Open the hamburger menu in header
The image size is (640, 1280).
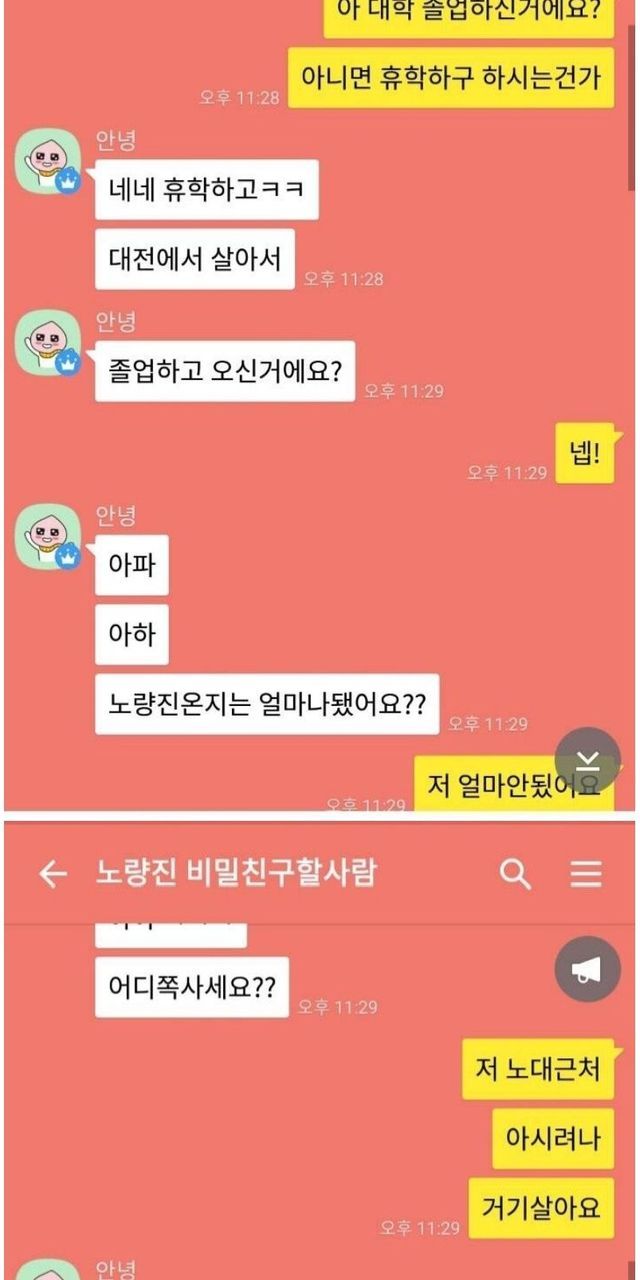tap(586, 875)
